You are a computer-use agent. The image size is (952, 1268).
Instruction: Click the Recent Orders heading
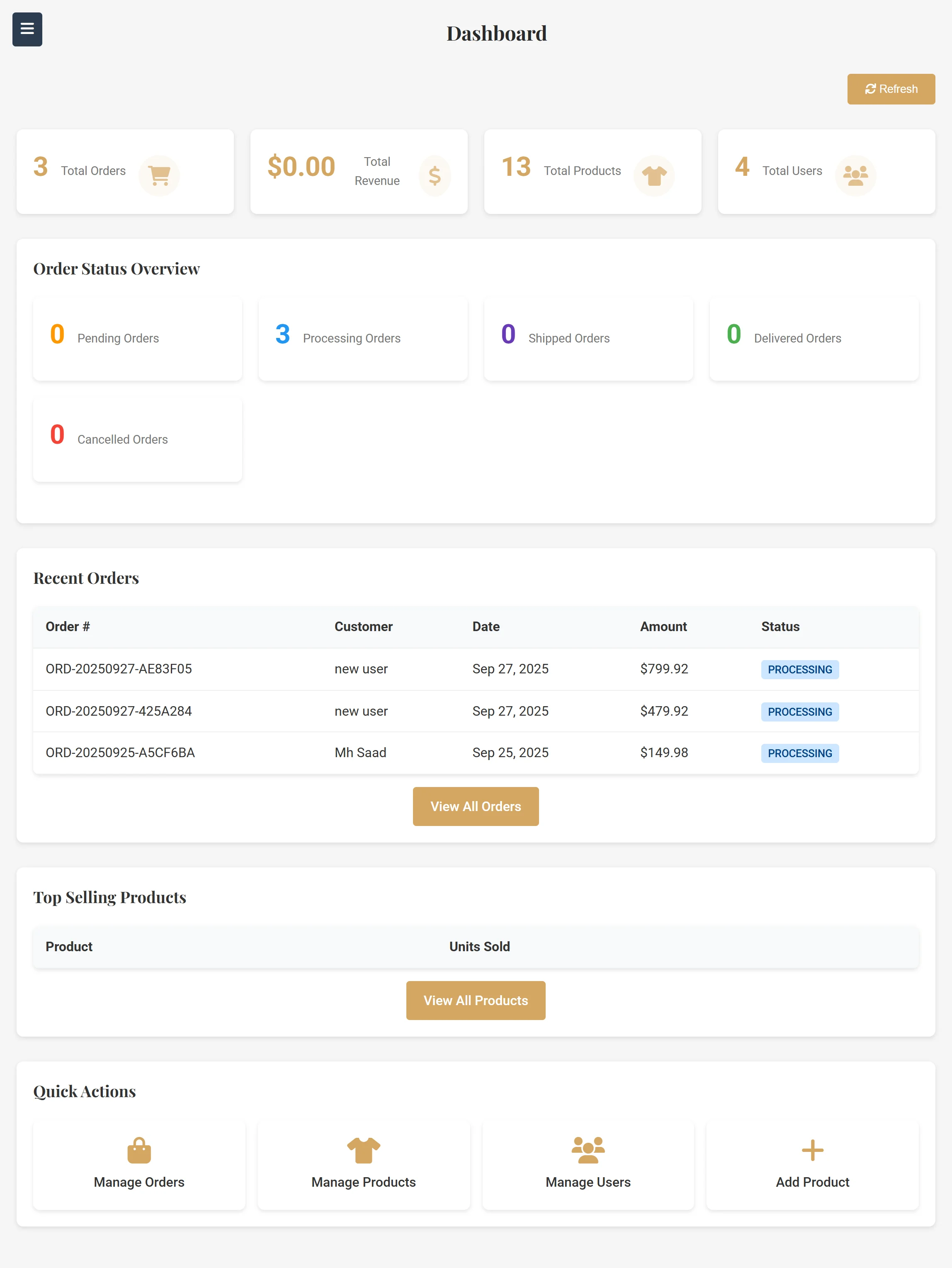(86, 578)
